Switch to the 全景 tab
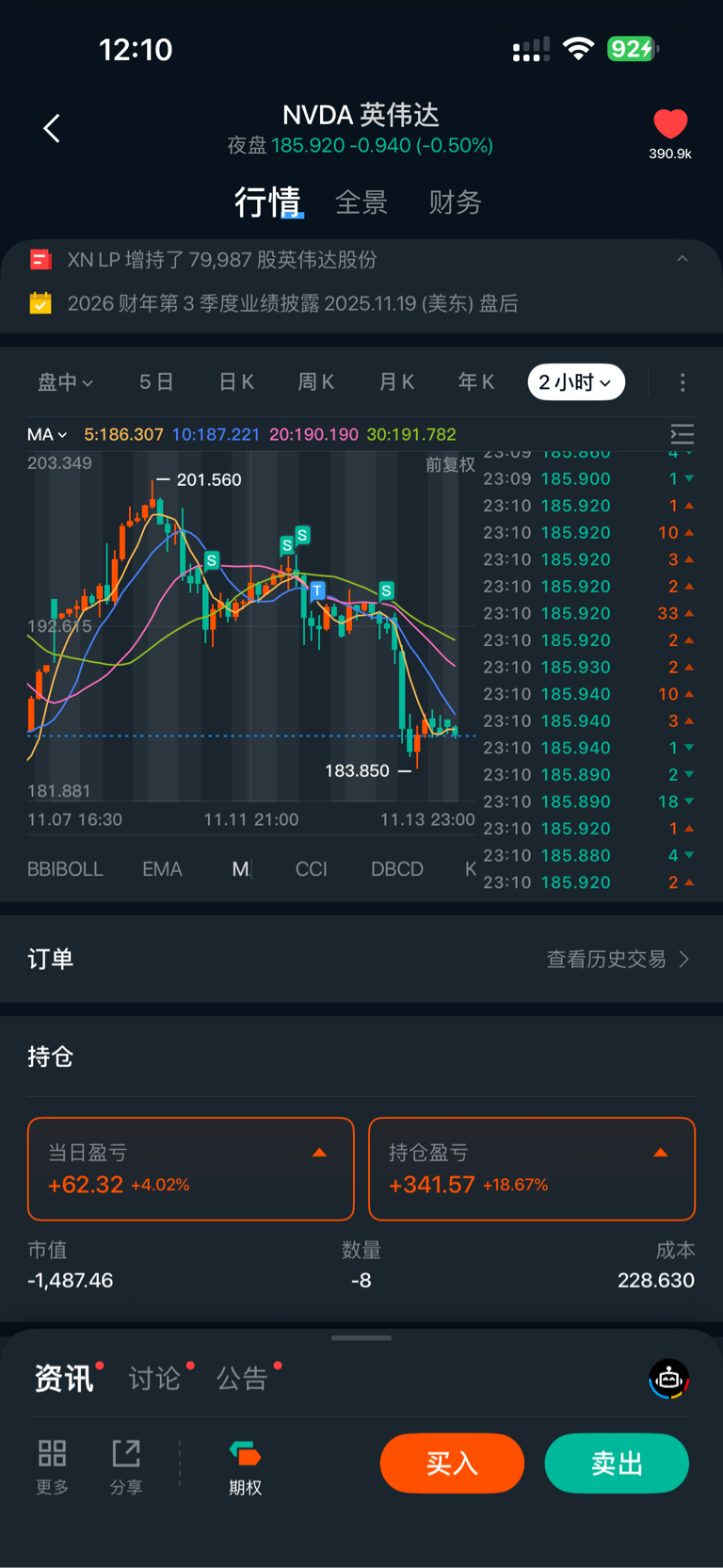 [361, 202]
